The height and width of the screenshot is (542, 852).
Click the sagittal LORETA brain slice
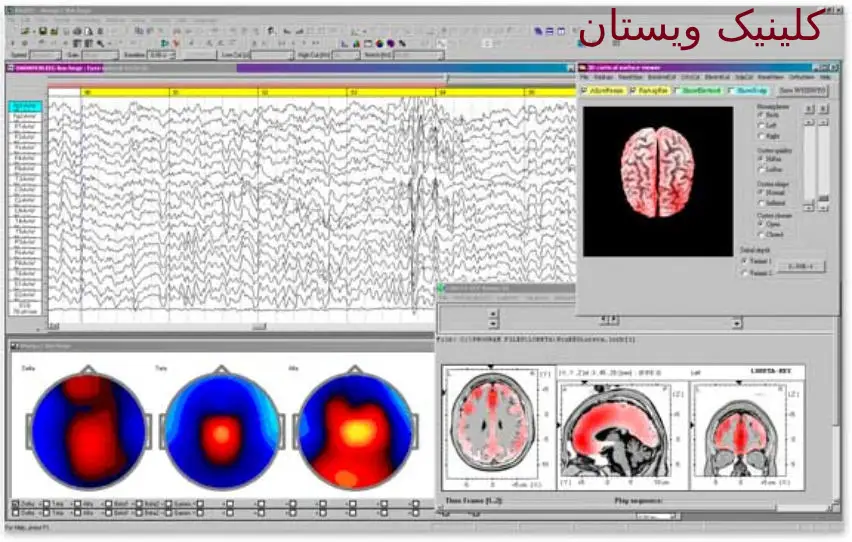click(616, 432)
